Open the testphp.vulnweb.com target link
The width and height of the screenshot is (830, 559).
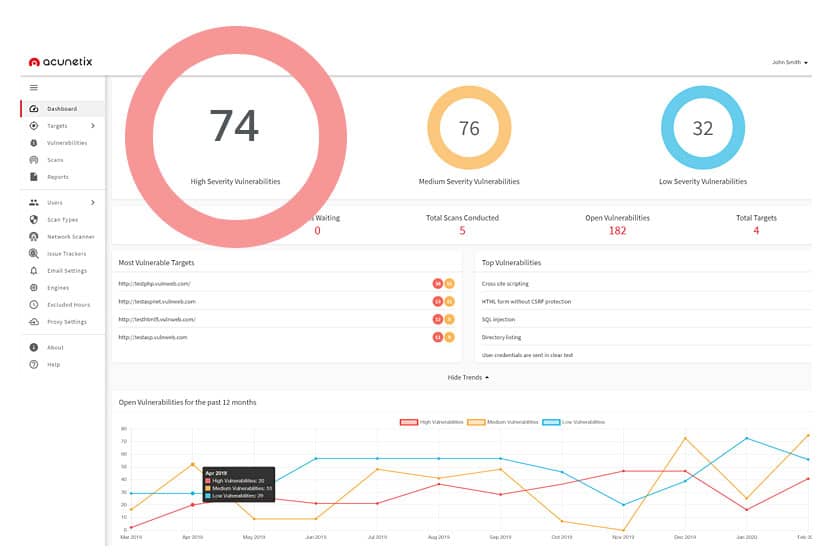coord(155,284)
